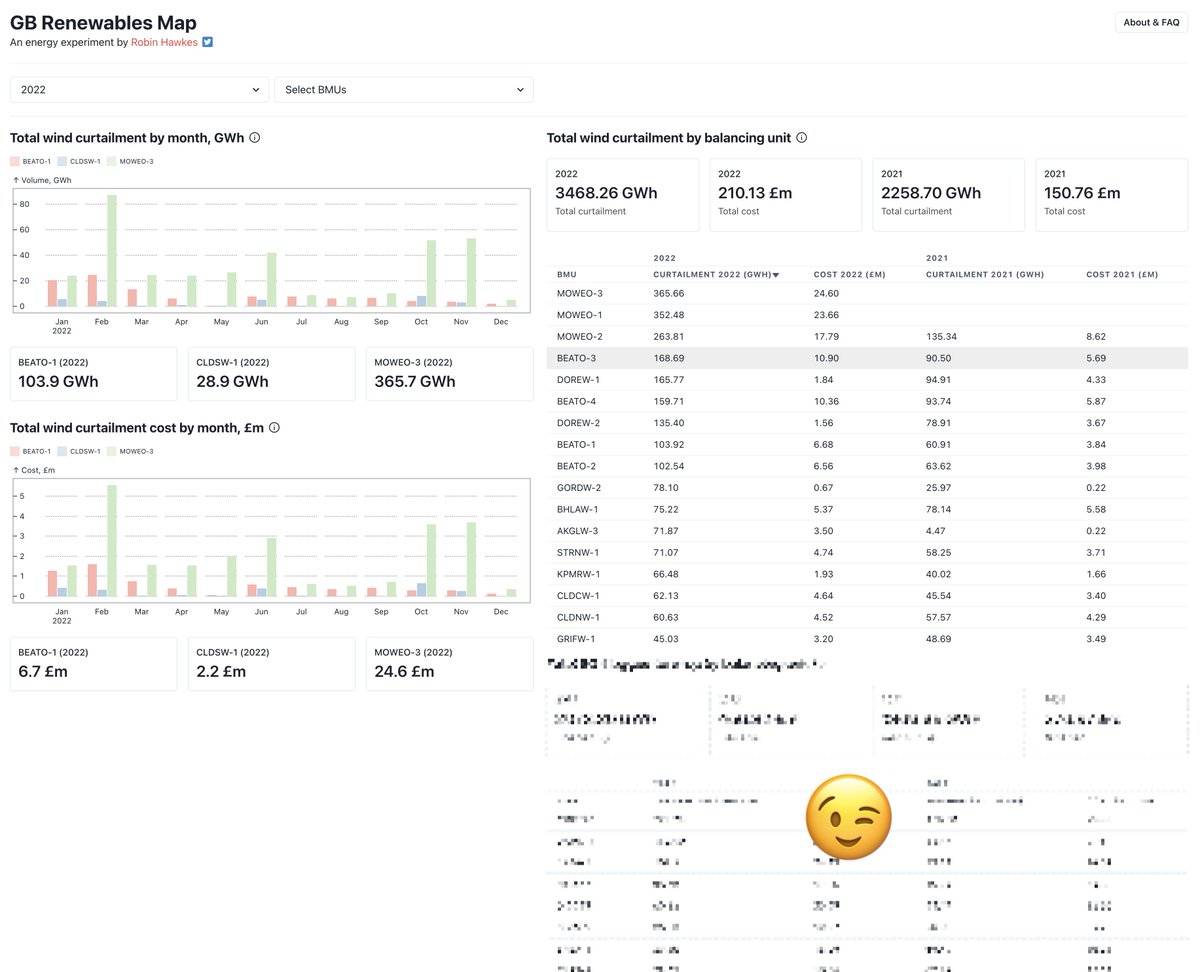Viewport: 1200px width, 972px height.
Task: Select the GORDW-2 table row
Action: tap(868, 487)
